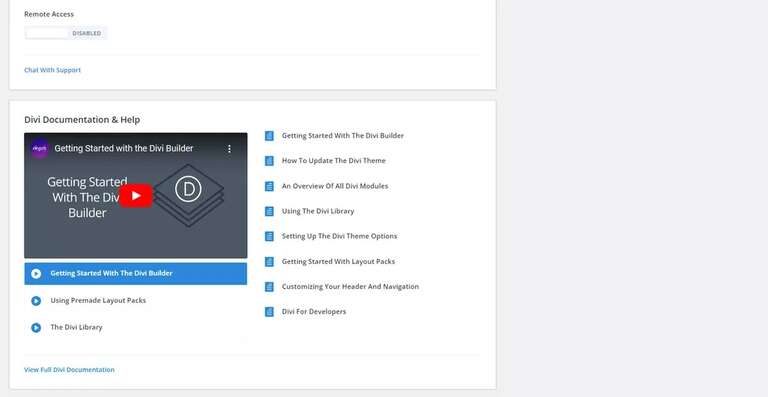Open An Overview Of All Divi Modules article
The height and width of the screenshot is (397, 768).
[335, 186]
